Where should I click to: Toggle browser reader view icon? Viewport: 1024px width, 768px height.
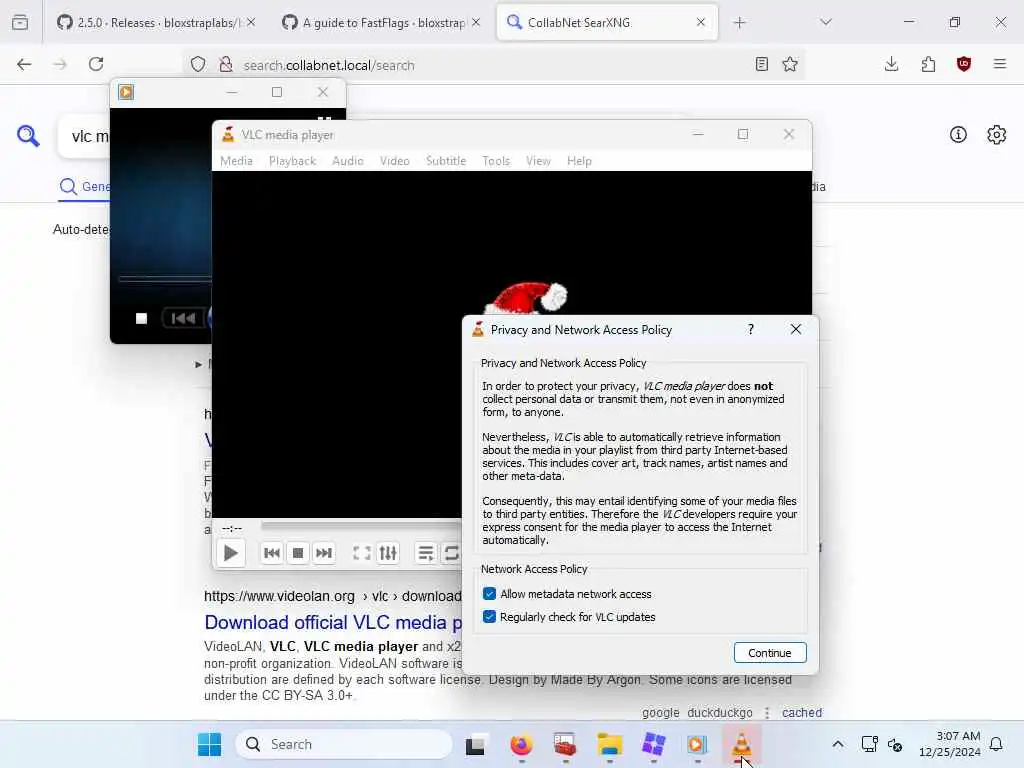pyautogui.click(x=761, y=64)
